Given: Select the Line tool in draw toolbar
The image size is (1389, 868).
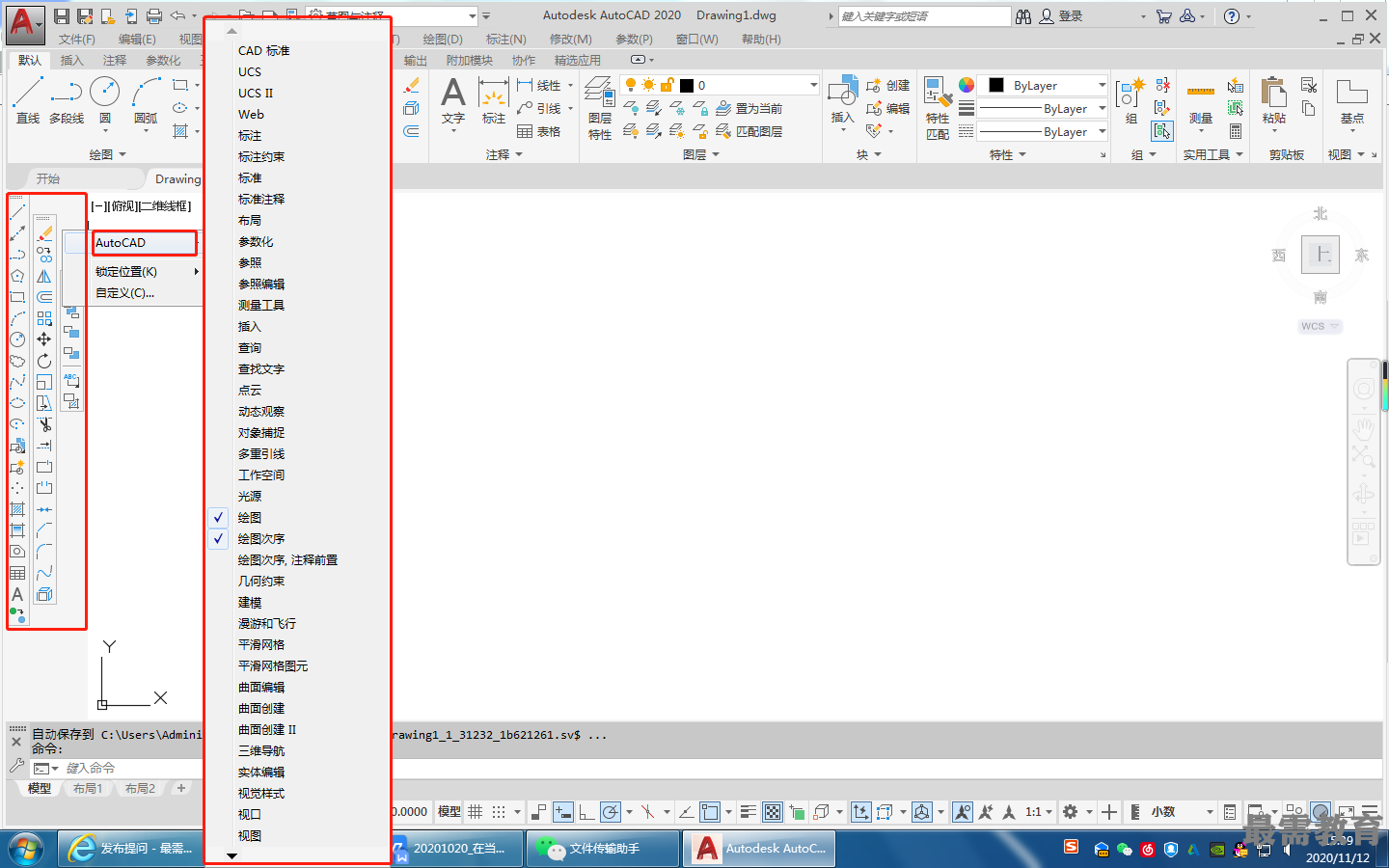Looking at the screenshot, I should [17, 212].
